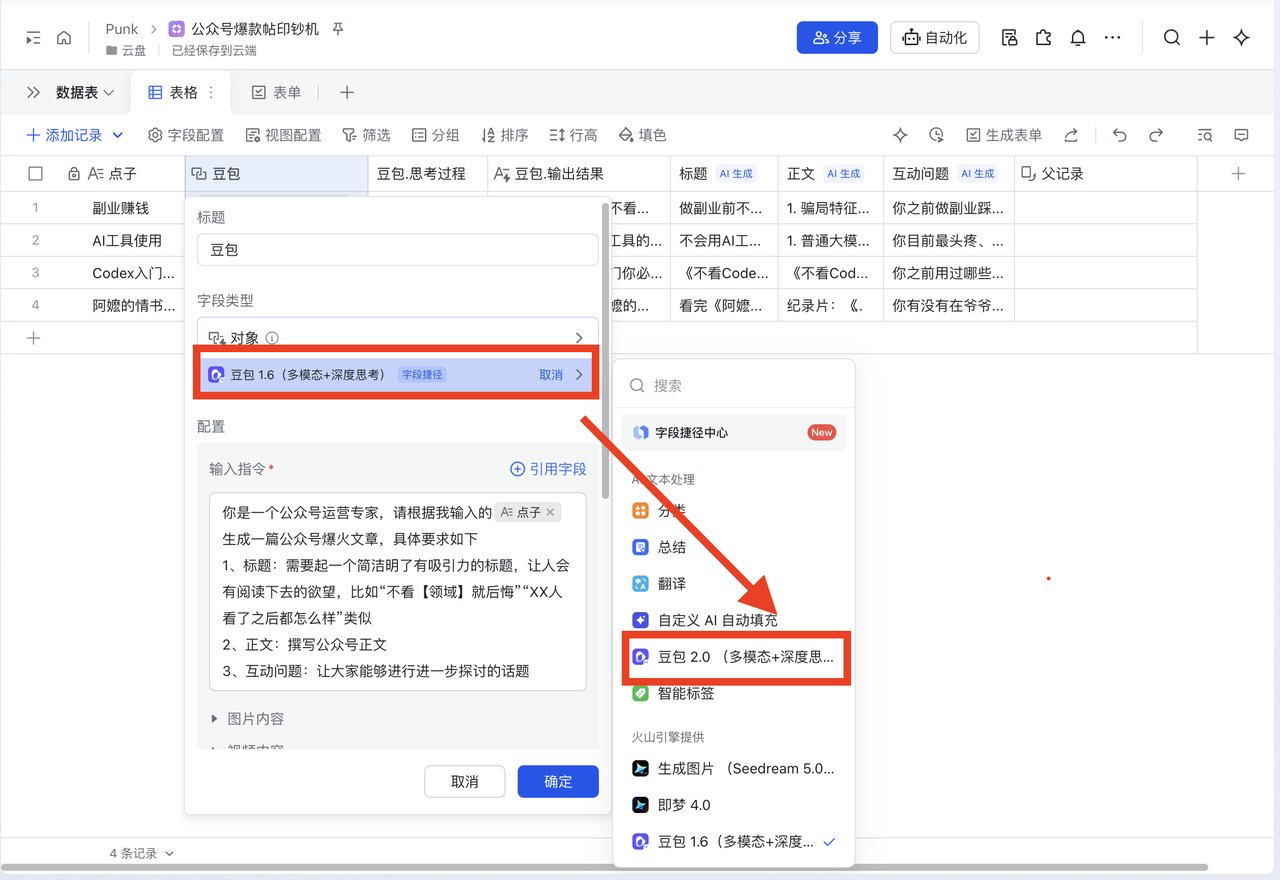
Task: Choose 豆包 2.0 (多模态+深度思考) option
Action: 734,657
